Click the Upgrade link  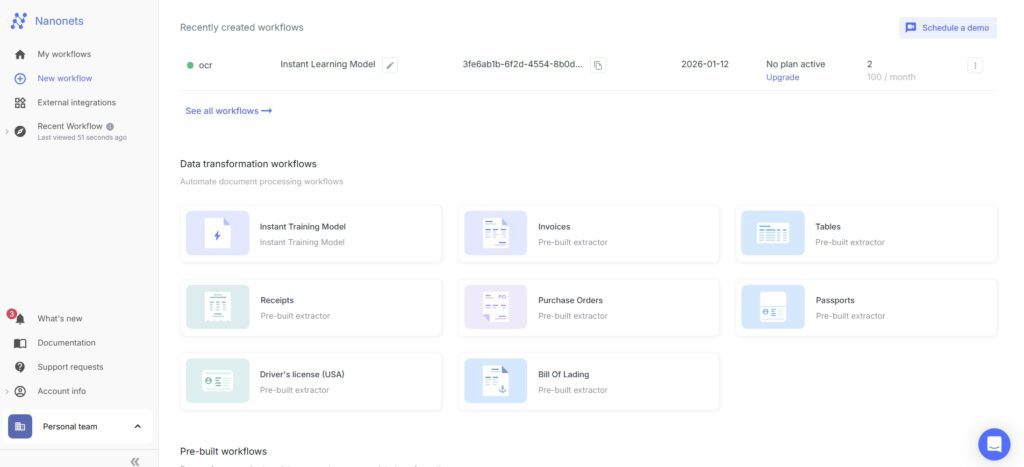pos(782,77)
